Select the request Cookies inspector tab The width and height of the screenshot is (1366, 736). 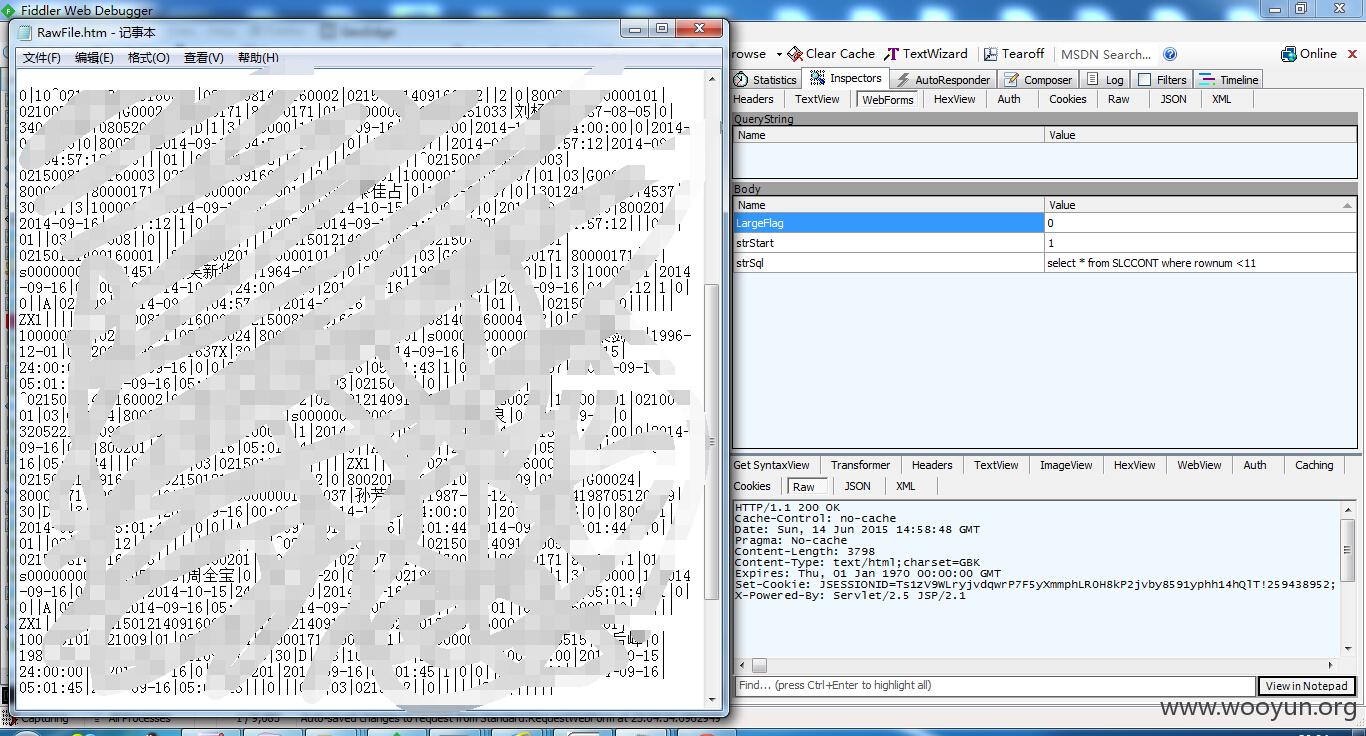click(x=1067, y=99)
